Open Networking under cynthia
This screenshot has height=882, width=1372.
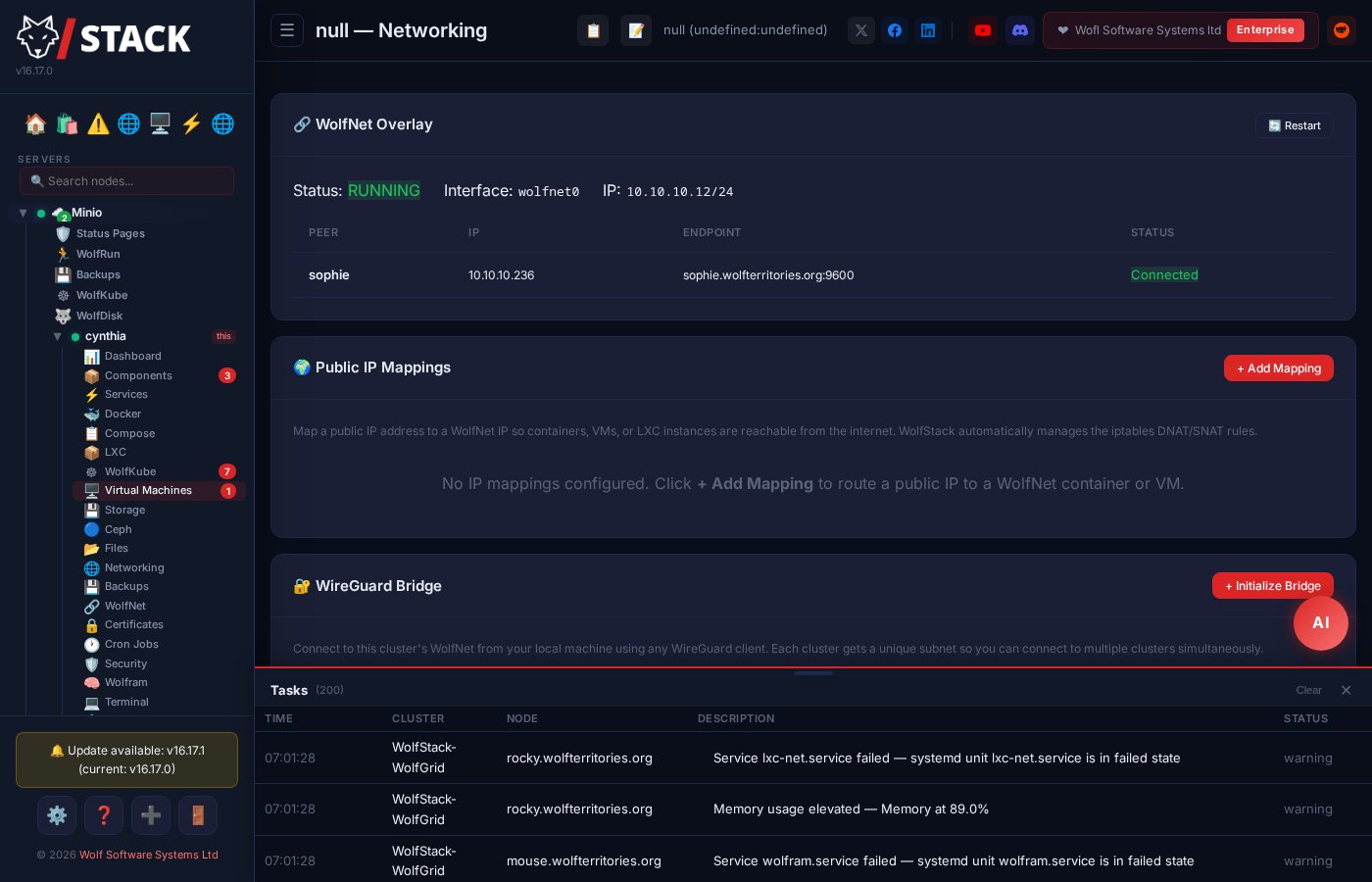tap(134, 567)
